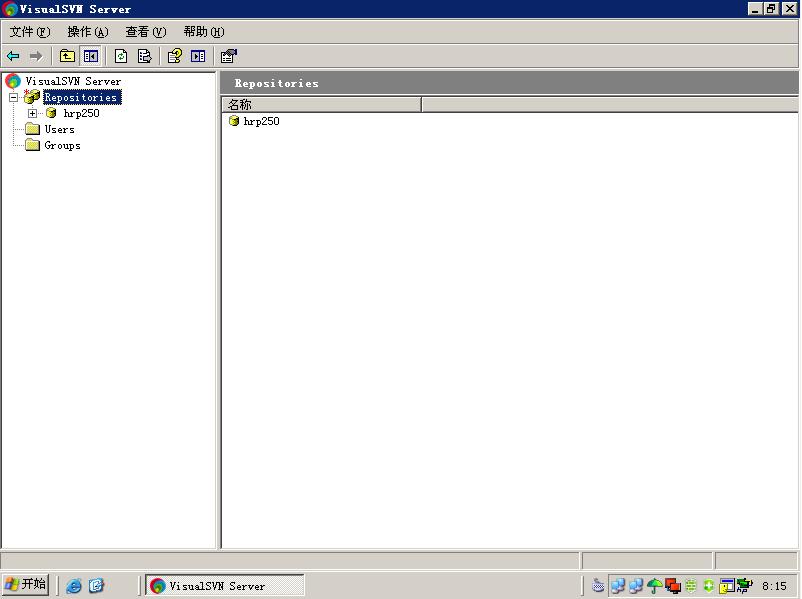
Task: Select the Users folder in tree
Action: click(59, 129)
